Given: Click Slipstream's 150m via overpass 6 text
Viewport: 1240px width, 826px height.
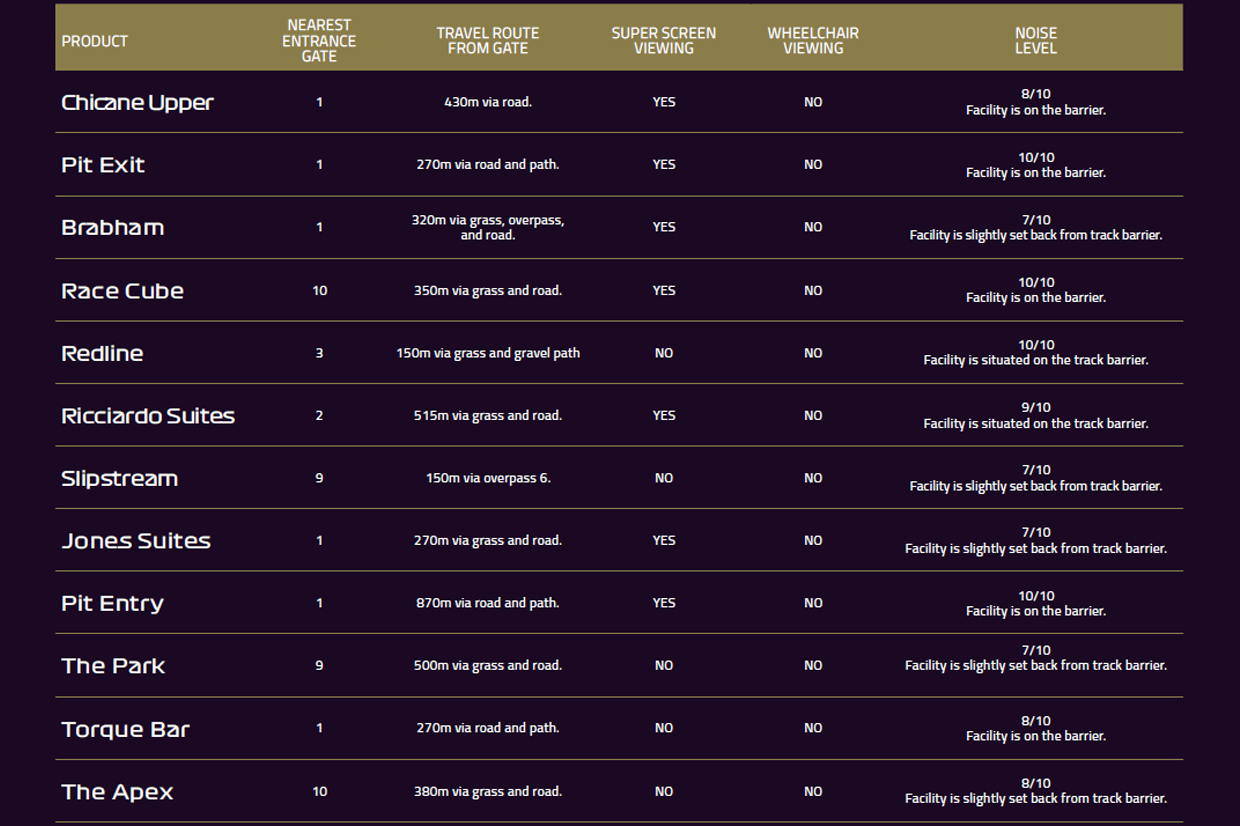Looking at the screenshot, I should [487, 478].
